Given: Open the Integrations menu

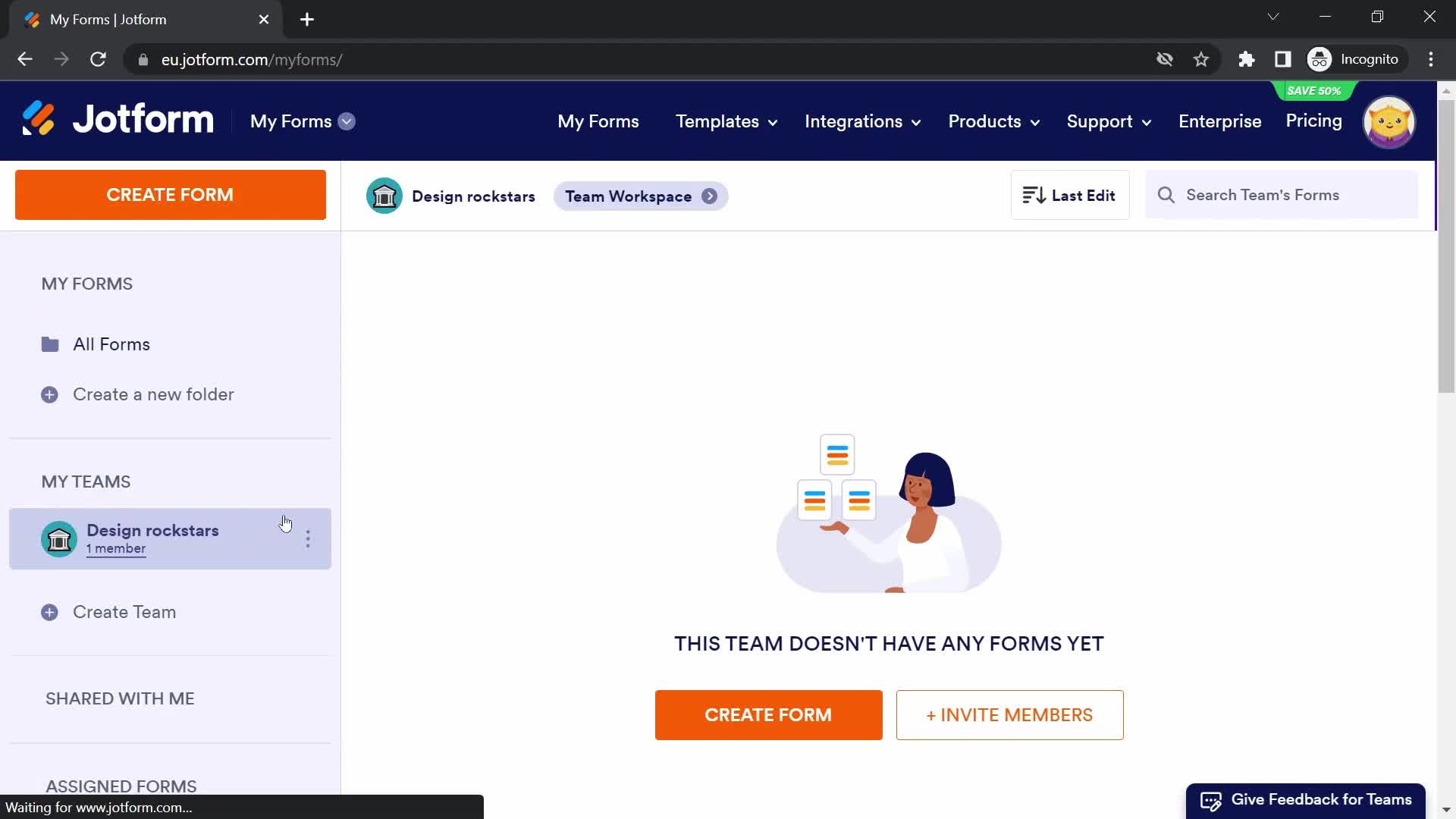Looking at the screenshot, I should [x=862, y=121].
